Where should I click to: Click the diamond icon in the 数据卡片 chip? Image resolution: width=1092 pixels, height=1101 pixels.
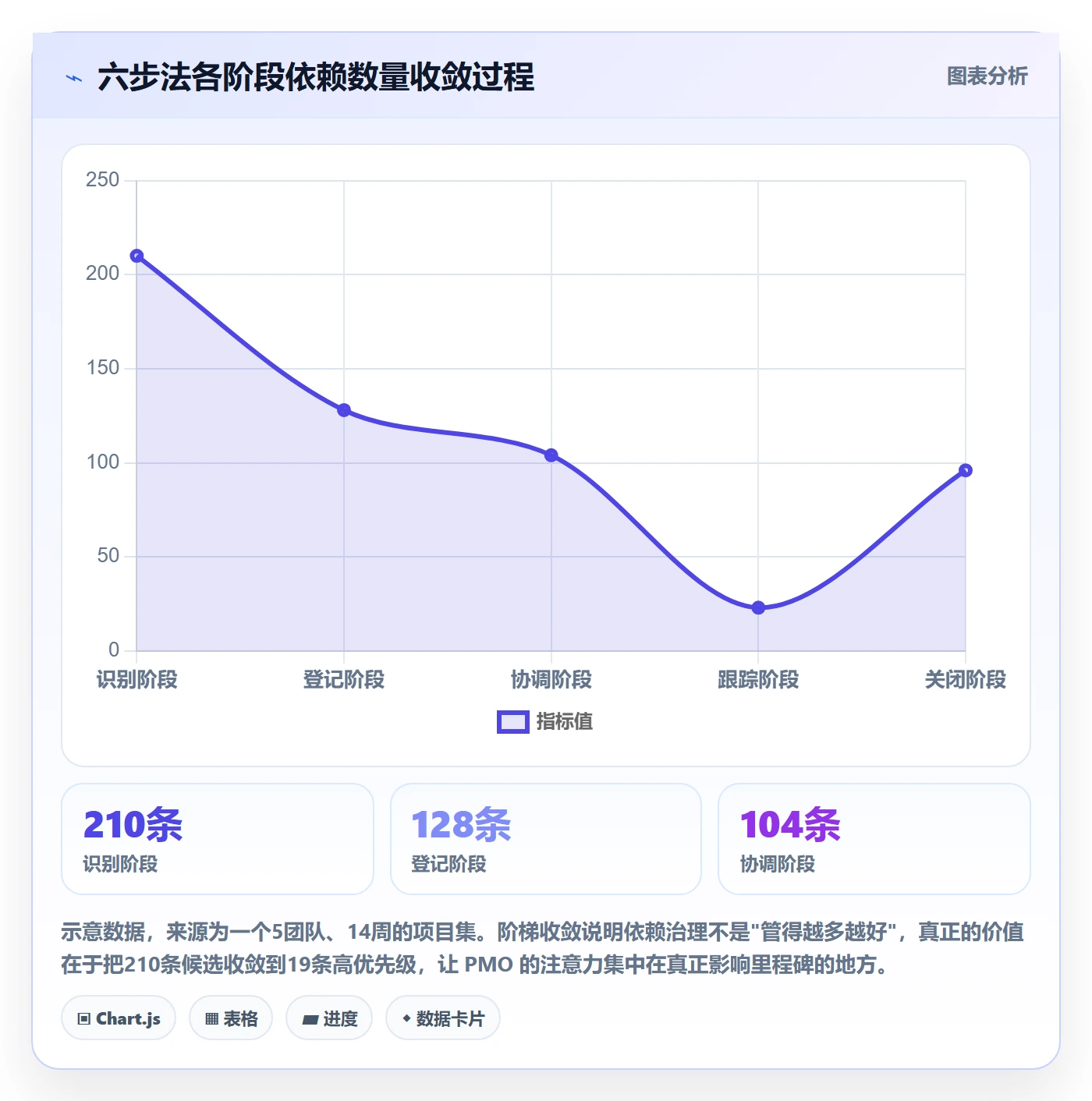point(406,1018)
